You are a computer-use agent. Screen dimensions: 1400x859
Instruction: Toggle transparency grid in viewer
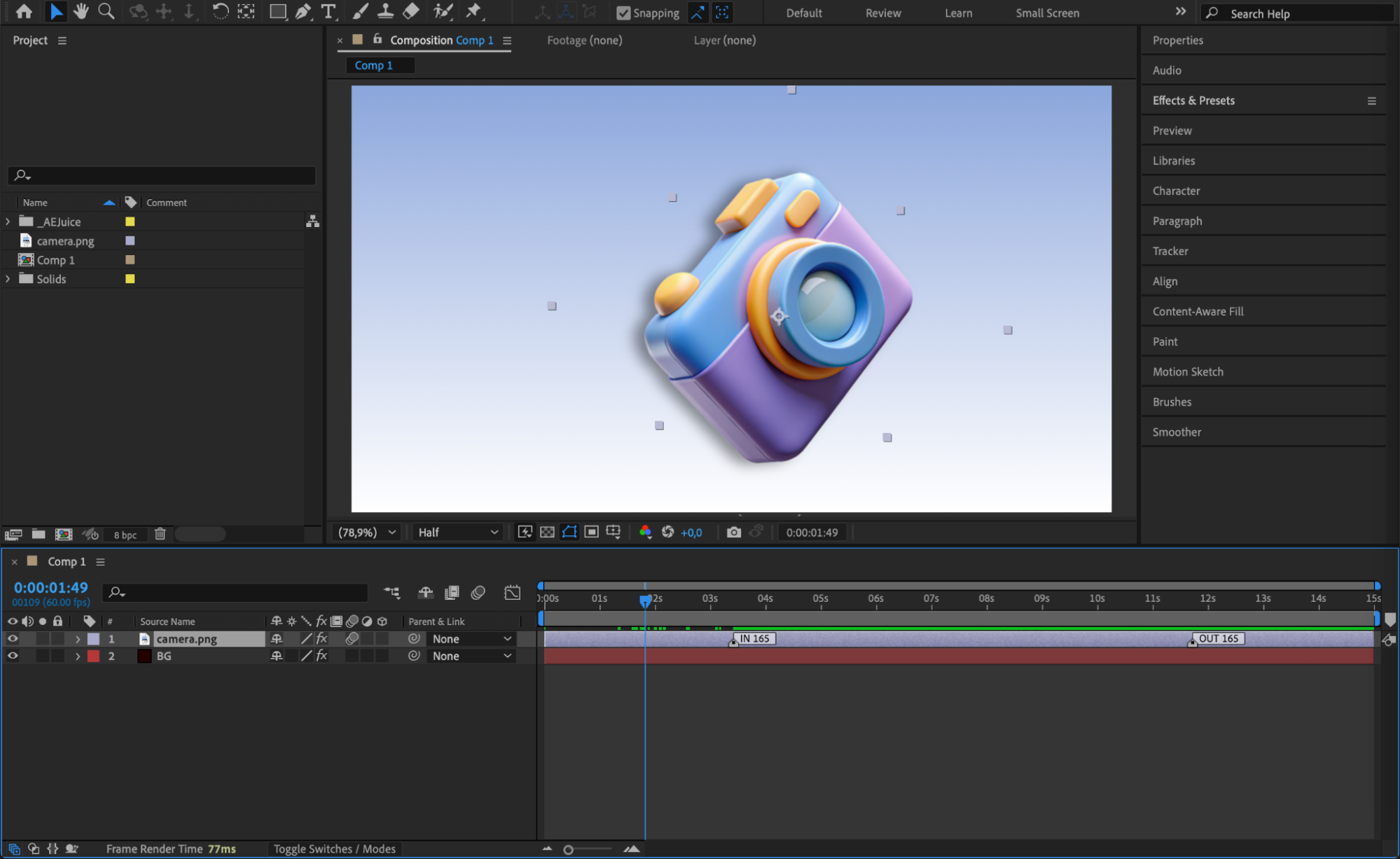coord(547,532)
